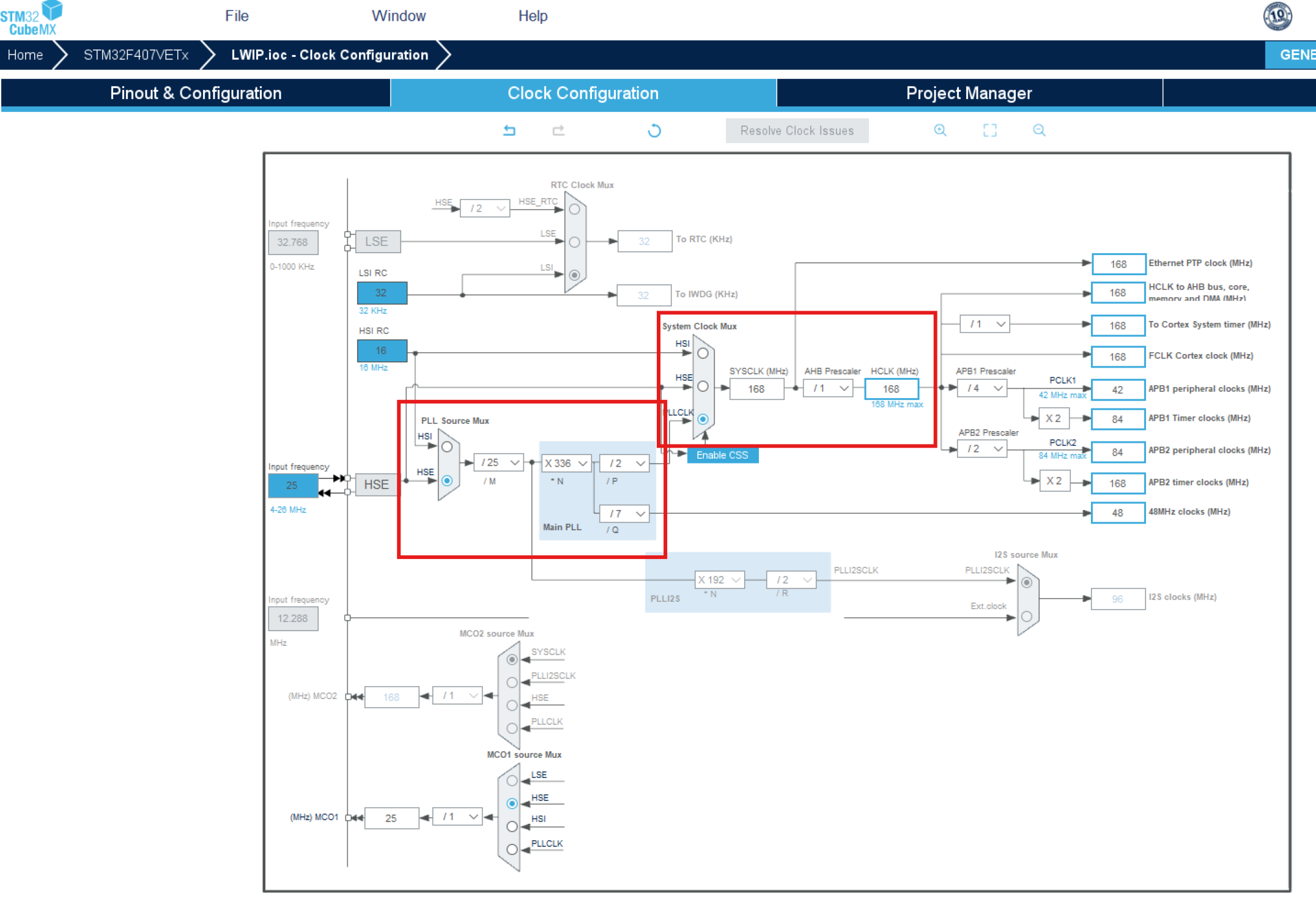Select HSI in PLL Source Mux
This screenshot has height=899, width=1316.
(x=447, y=447)
